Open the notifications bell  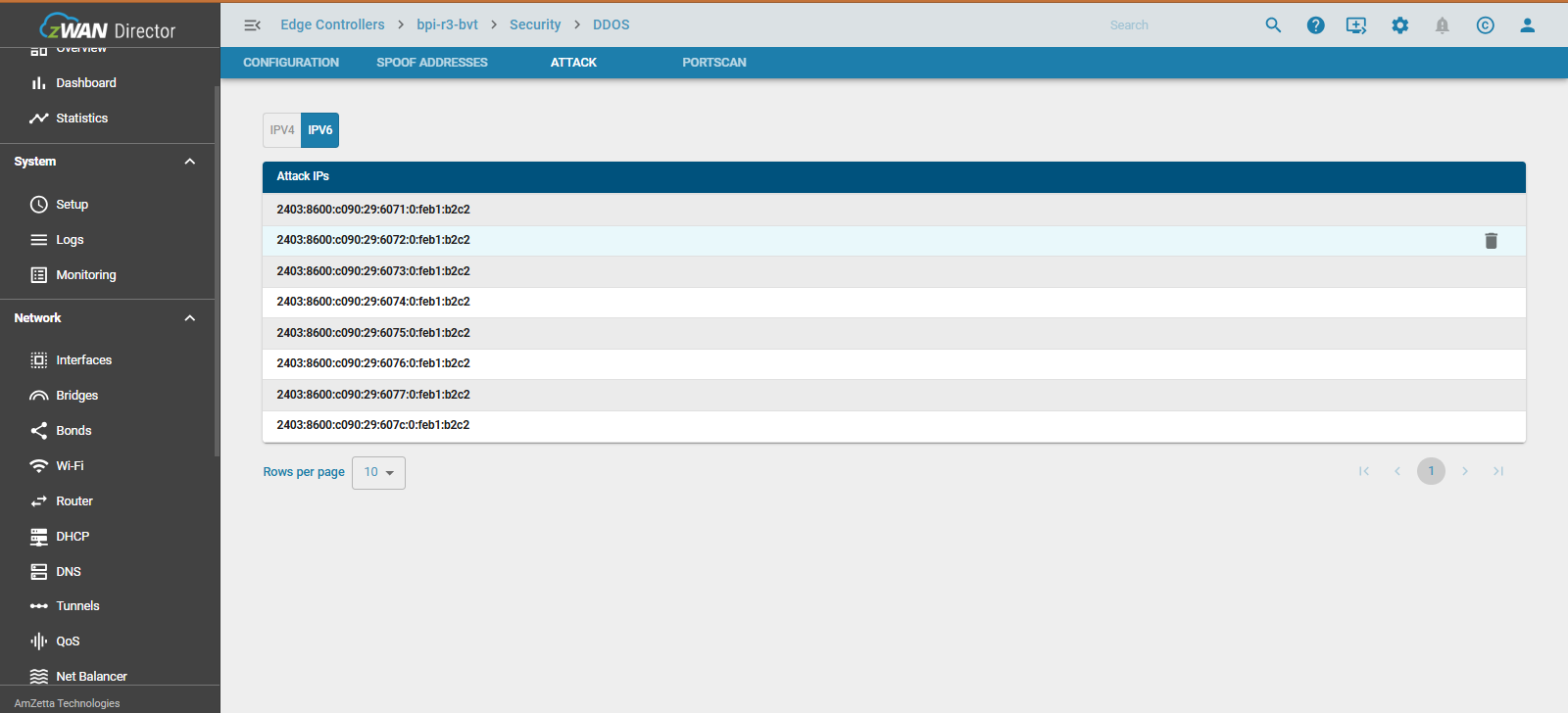1442,25
